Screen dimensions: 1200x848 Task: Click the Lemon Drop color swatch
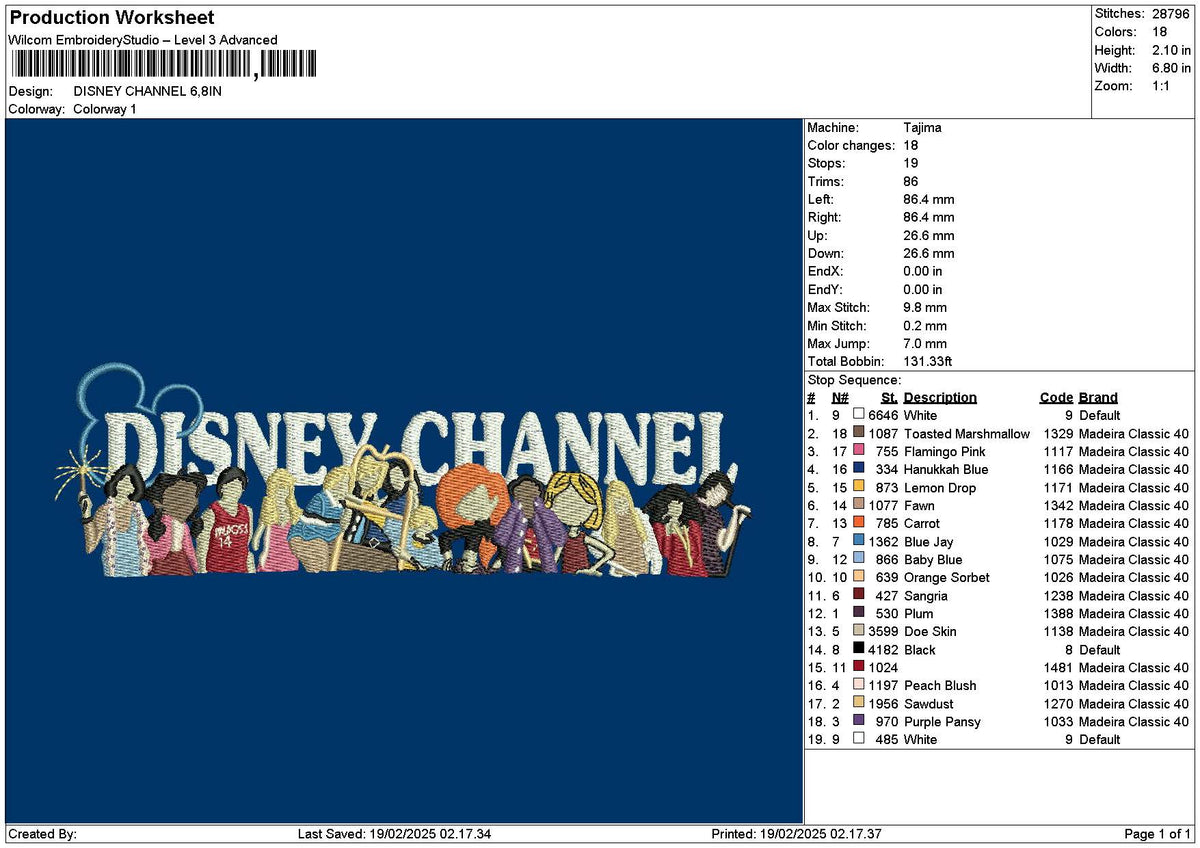click(x=858, y=487)
